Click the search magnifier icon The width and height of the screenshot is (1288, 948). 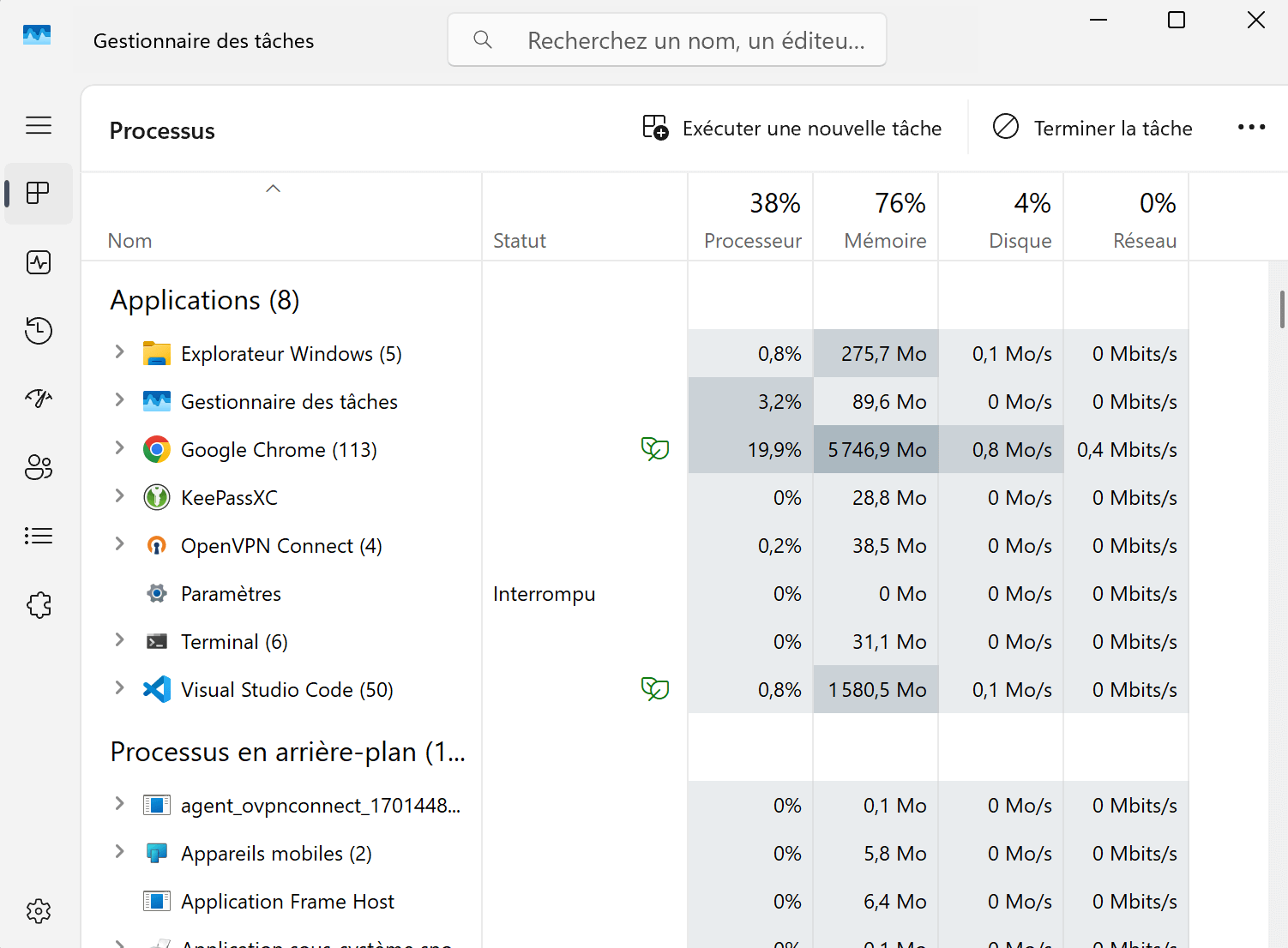point(483,39)
